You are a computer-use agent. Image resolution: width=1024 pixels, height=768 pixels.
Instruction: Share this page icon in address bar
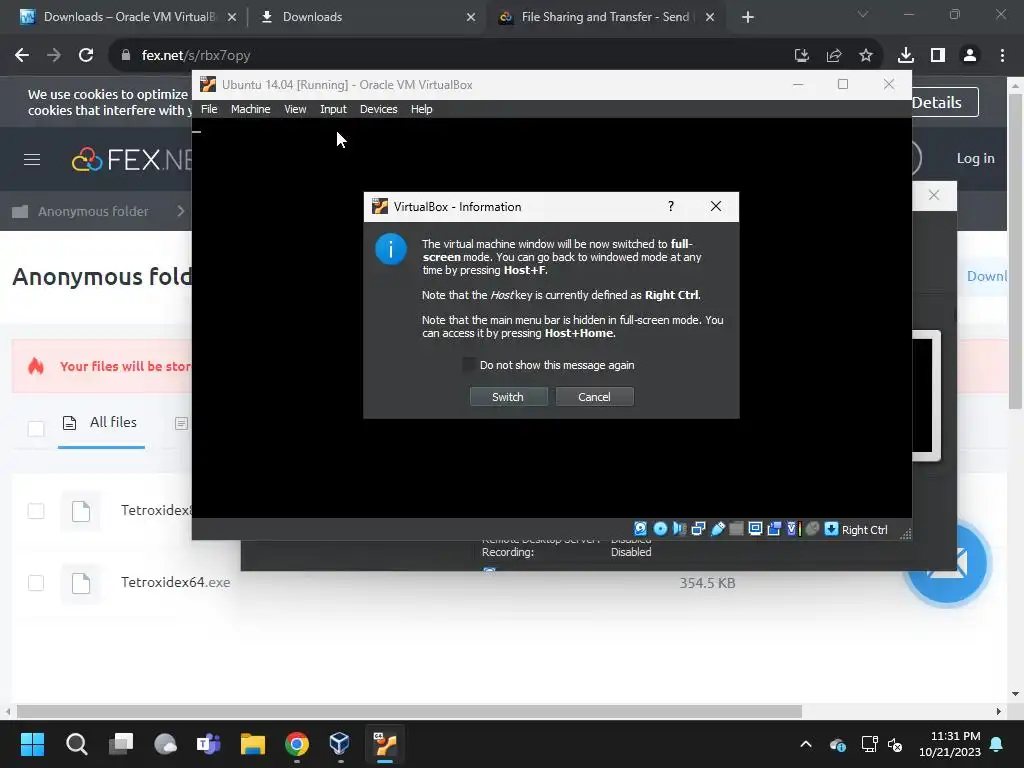click(x=834, y=56)
